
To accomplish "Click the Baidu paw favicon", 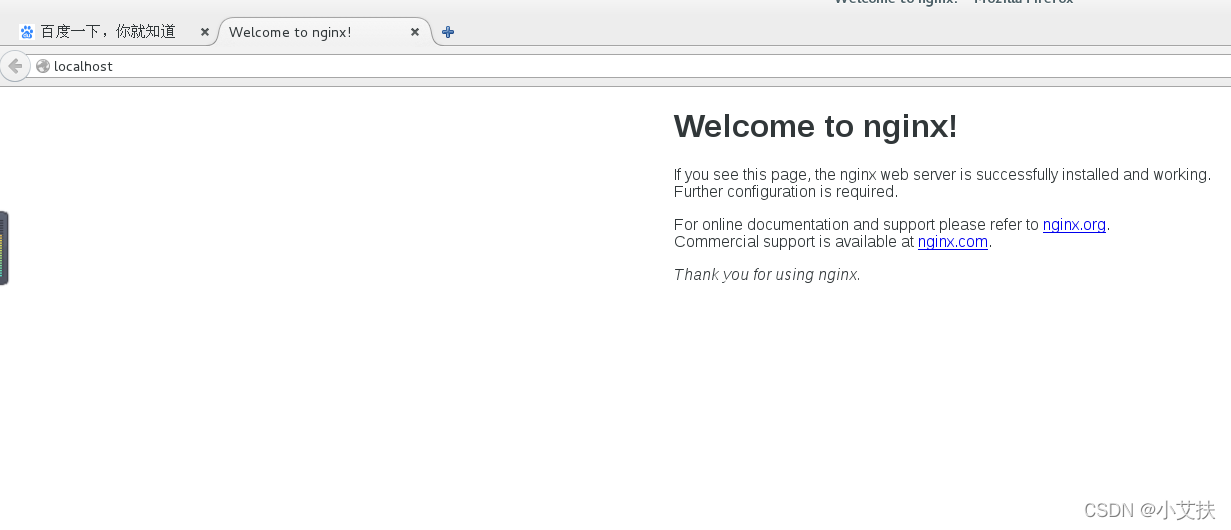I will coord(27,32).
